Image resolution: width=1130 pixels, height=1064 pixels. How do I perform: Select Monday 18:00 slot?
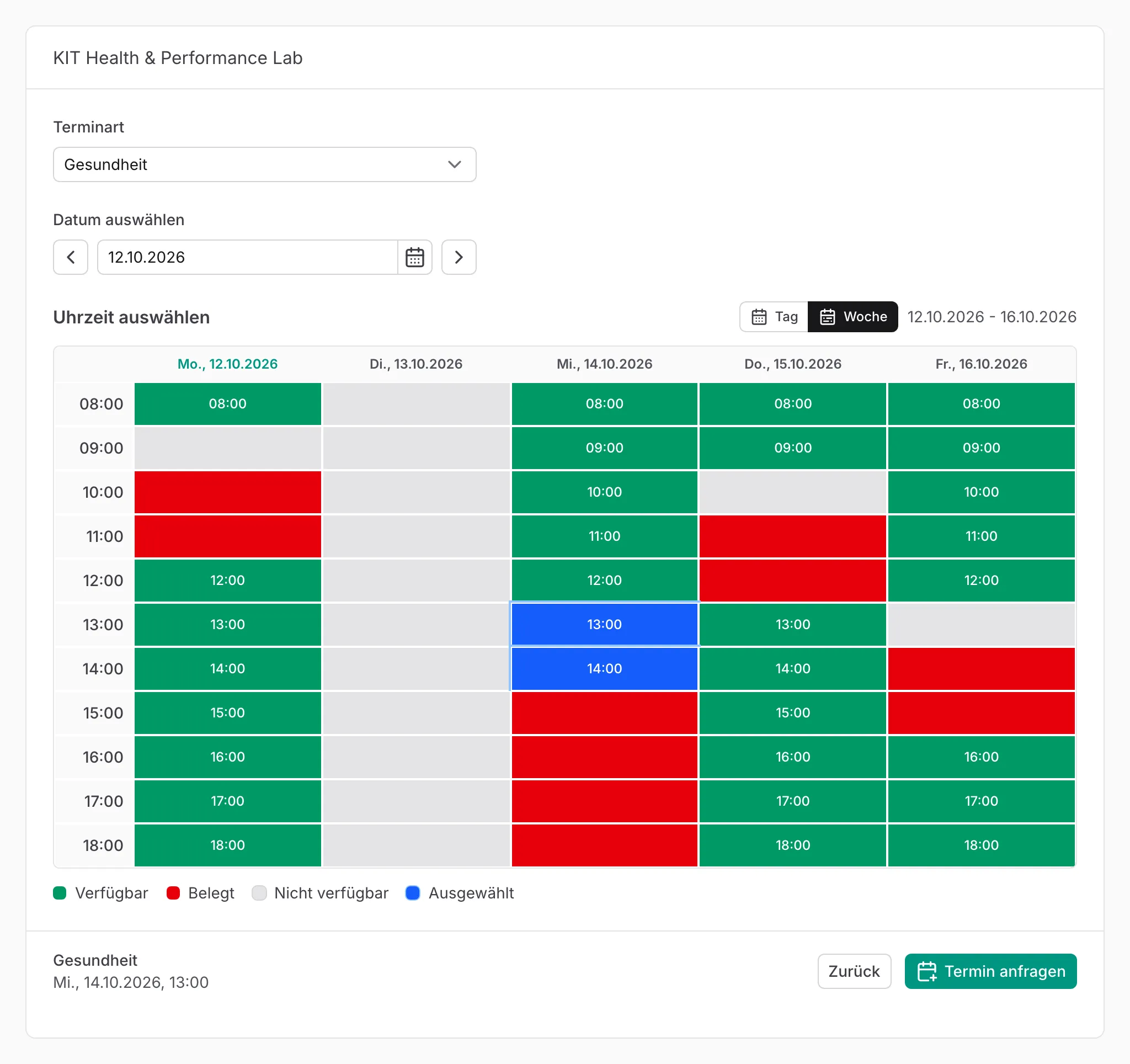[227, 845]
